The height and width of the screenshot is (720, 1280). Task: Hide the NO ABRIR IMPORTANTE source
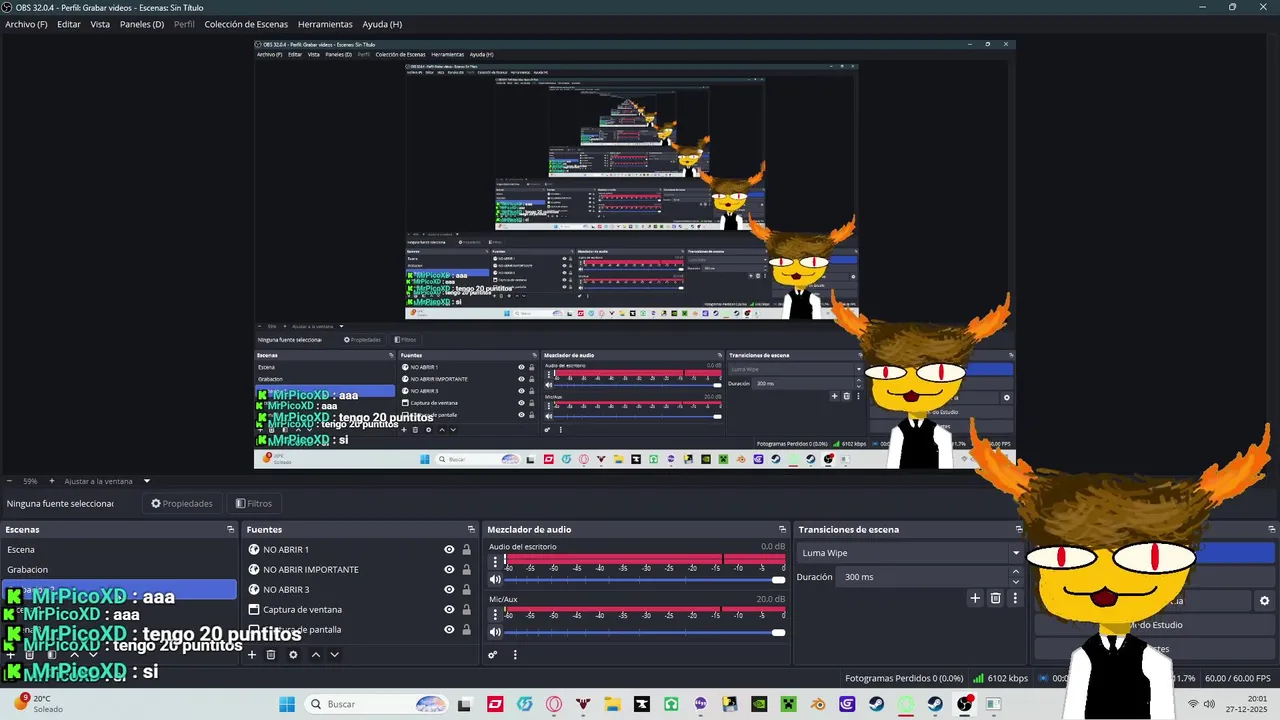pos(449,570)
